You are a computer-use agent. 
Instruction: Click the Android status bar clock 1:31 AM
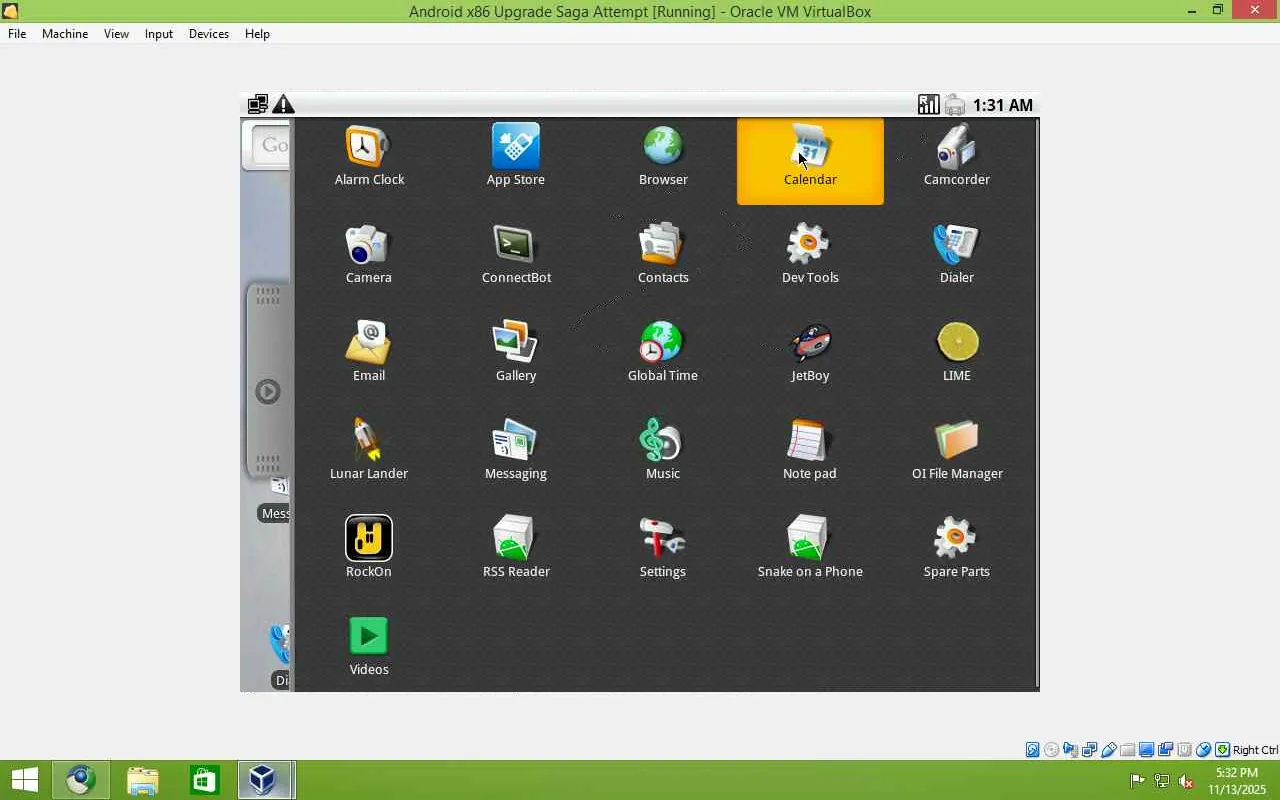tap(1003, 105)
